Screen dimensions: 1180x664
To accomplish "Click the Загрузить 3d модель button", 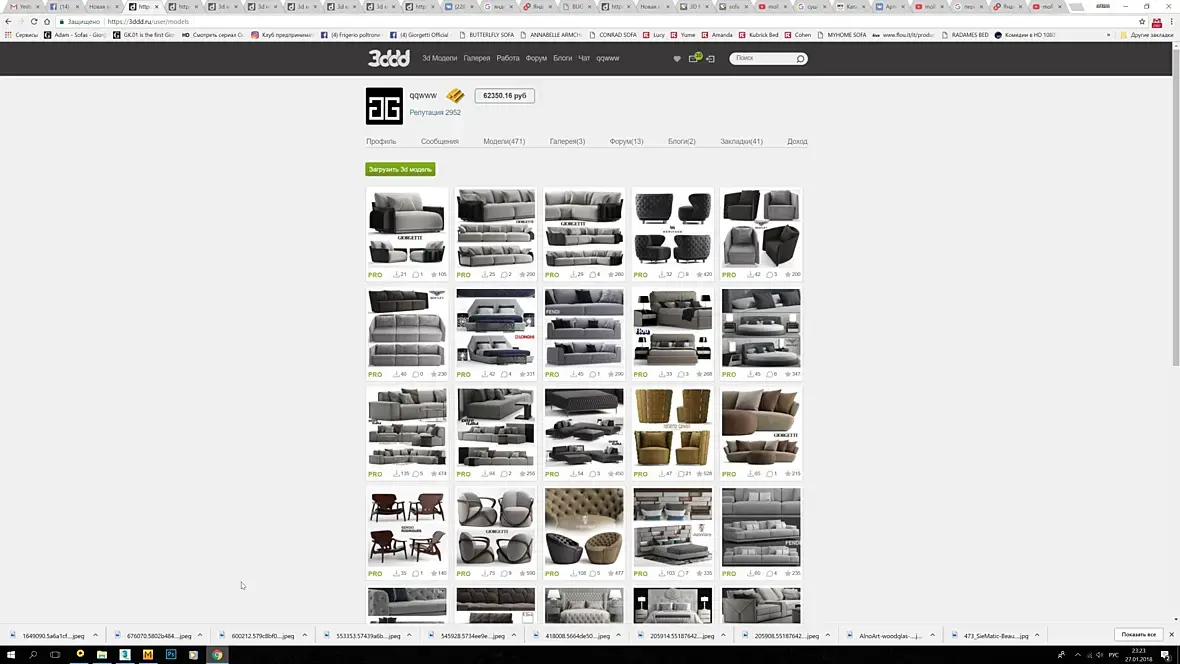I will coord(400,169).
